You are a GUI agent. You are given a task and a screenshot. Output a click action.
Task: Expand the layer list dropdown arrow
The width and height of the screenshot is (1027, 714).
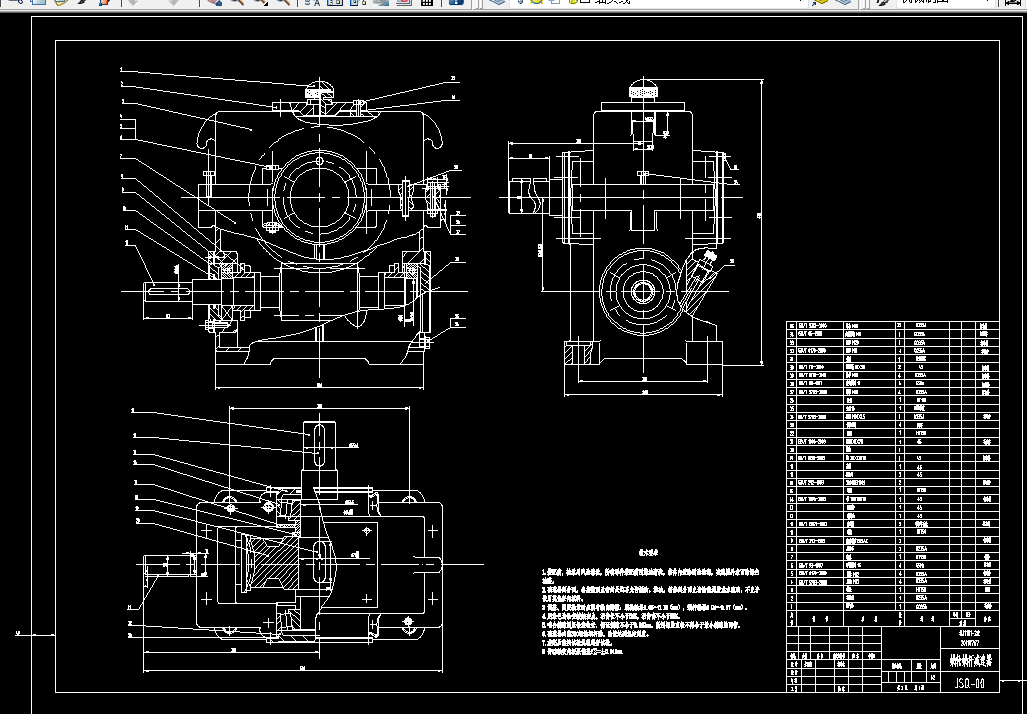pyautogui.click(x=800, y=2)
